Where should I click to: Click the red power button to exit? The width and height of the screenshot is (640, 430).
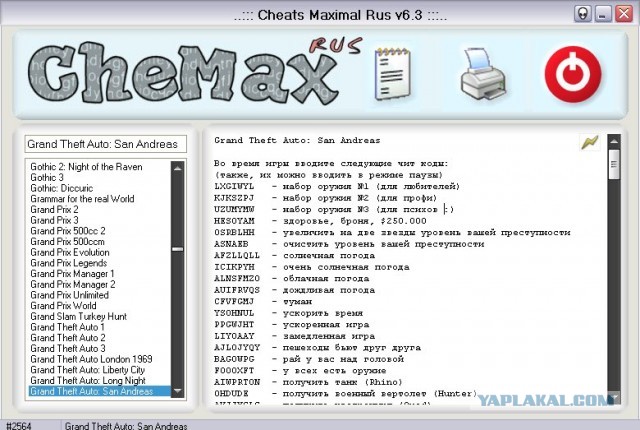573,74
